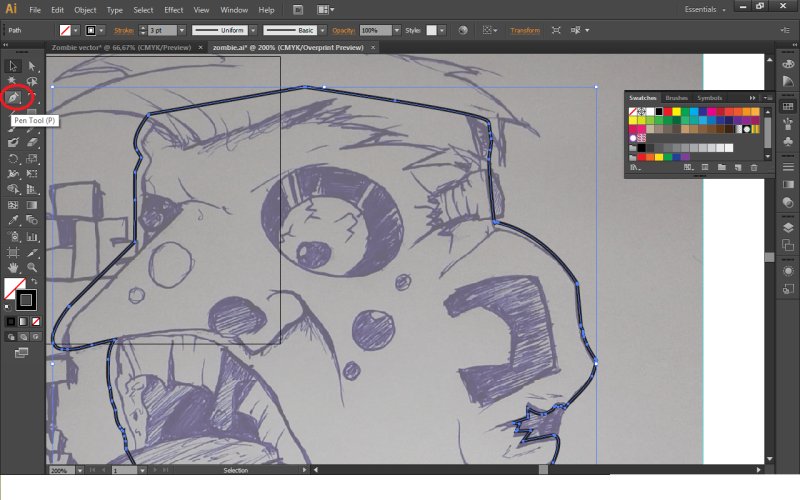Open the File menu
Image resolution: width=800 pixels, height=500 pixels.
click(x=35, y=10)
